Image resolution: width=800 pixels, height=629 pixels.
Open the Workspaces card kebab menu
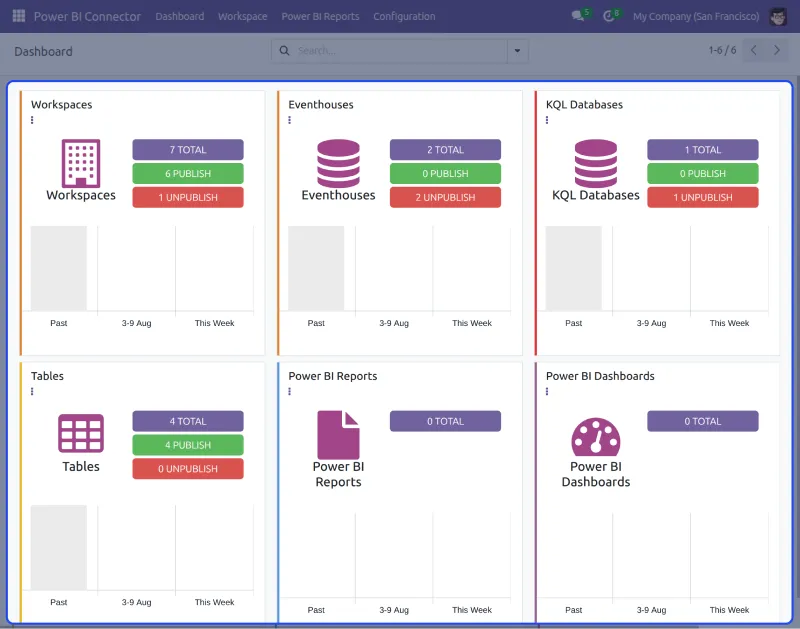(31, 120)
